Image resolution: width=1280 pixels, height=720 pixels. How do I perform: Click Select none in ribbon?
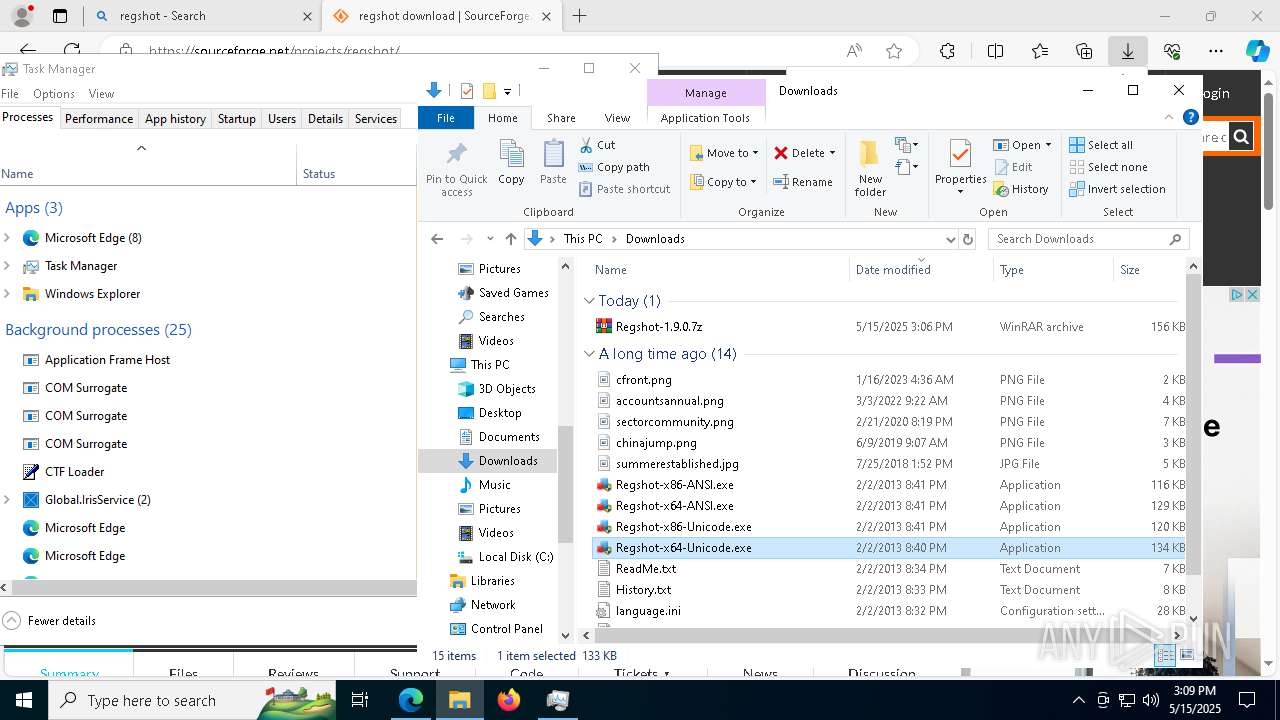(x=1108, y=167)
